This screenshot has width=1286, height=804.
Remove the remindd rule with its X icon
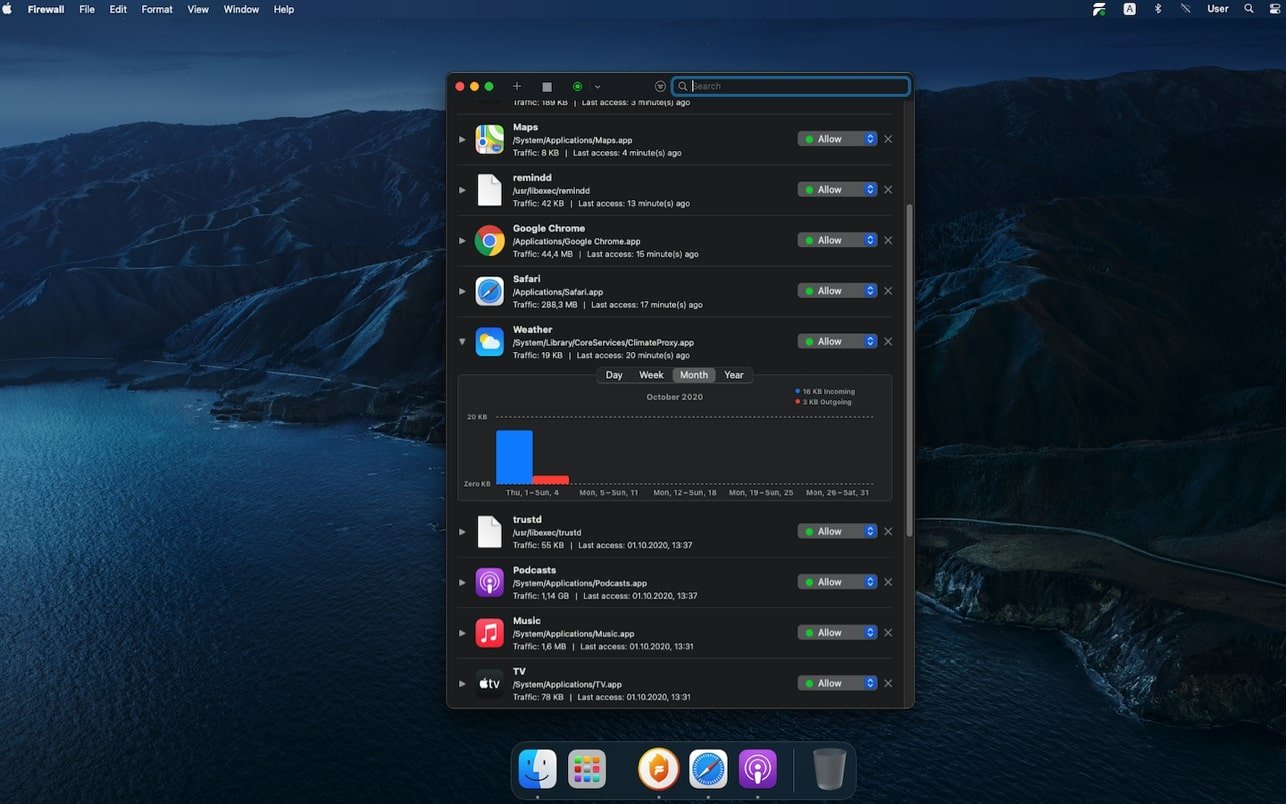[x=888, y=190]
